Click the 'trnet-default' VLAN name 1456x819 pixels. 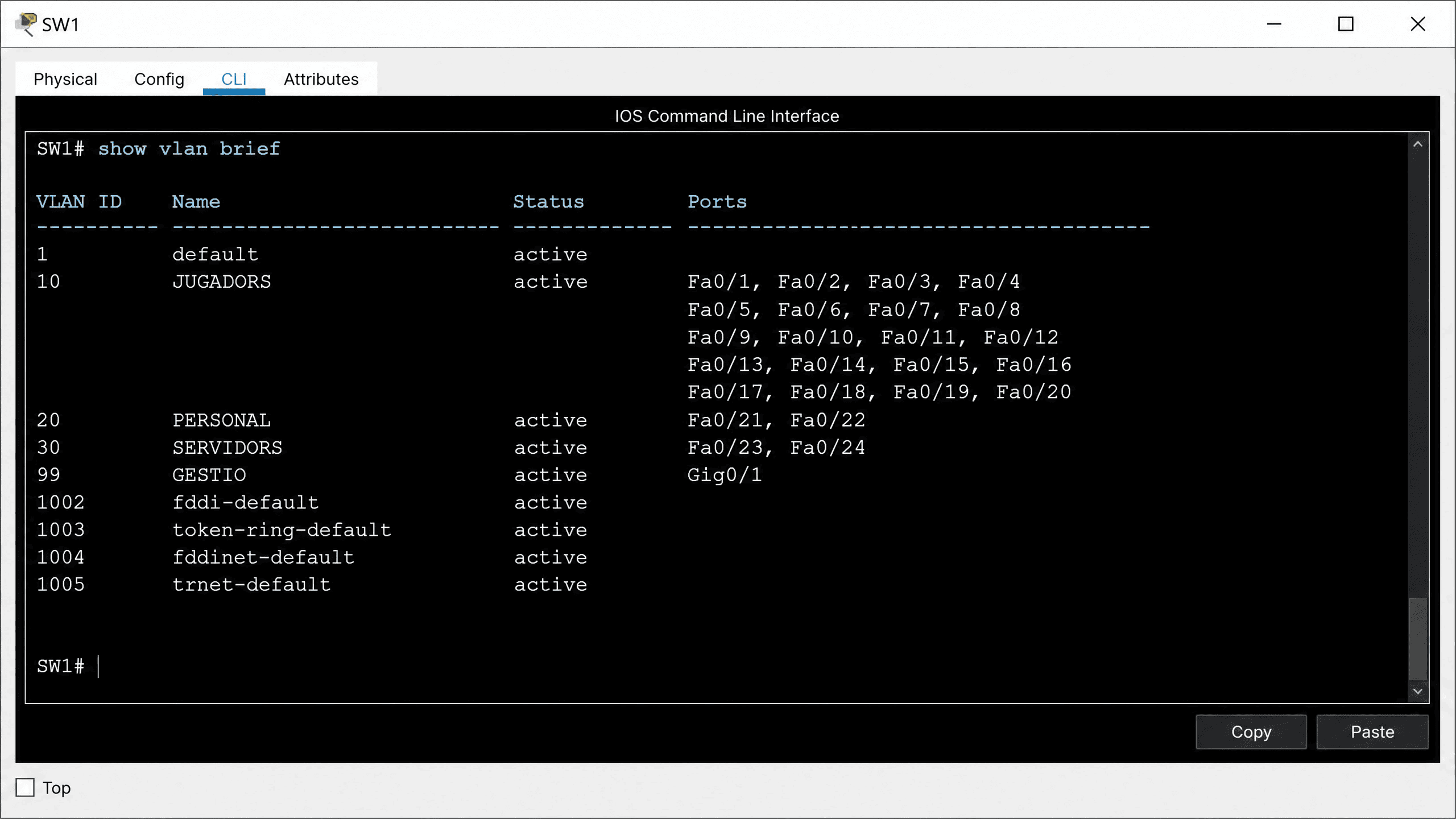[x=251, y=584]
